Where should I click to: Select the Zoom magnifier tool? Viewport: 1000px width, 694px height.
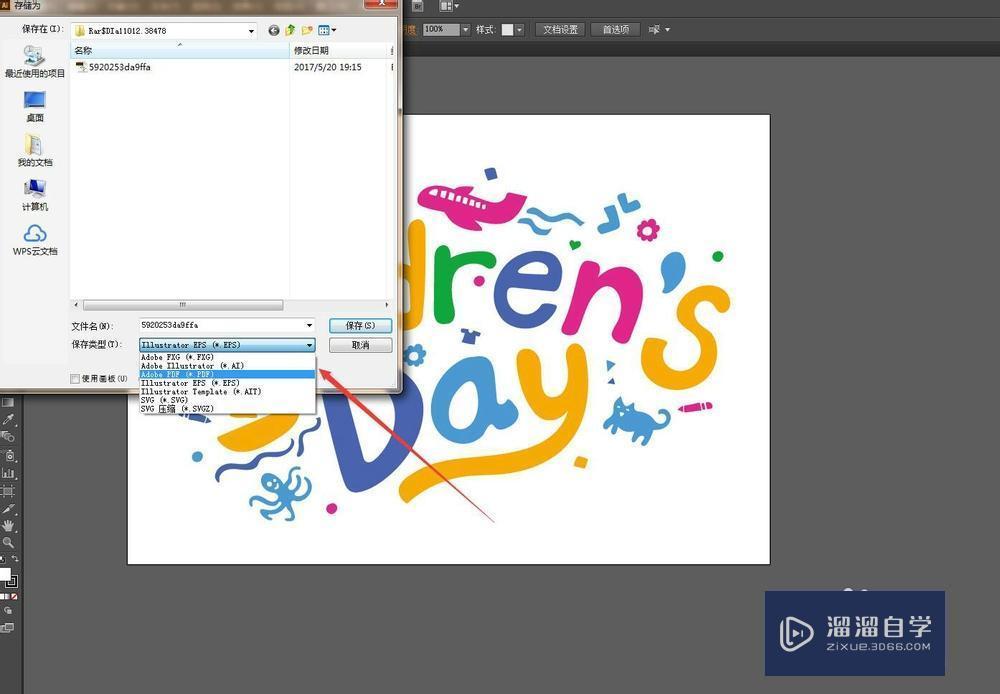(x=8, y=542)
